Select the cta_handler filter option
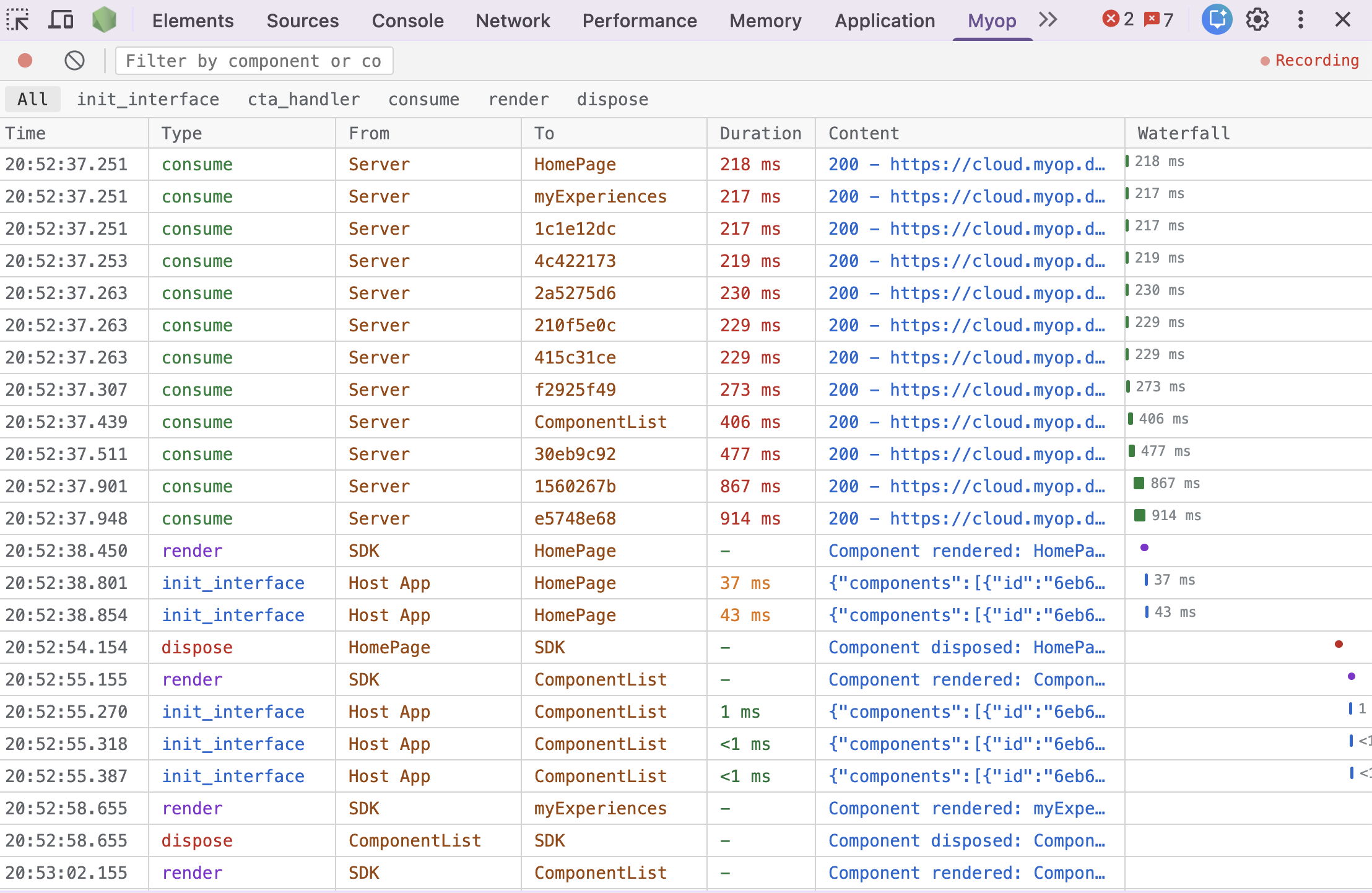 (303, 99)
